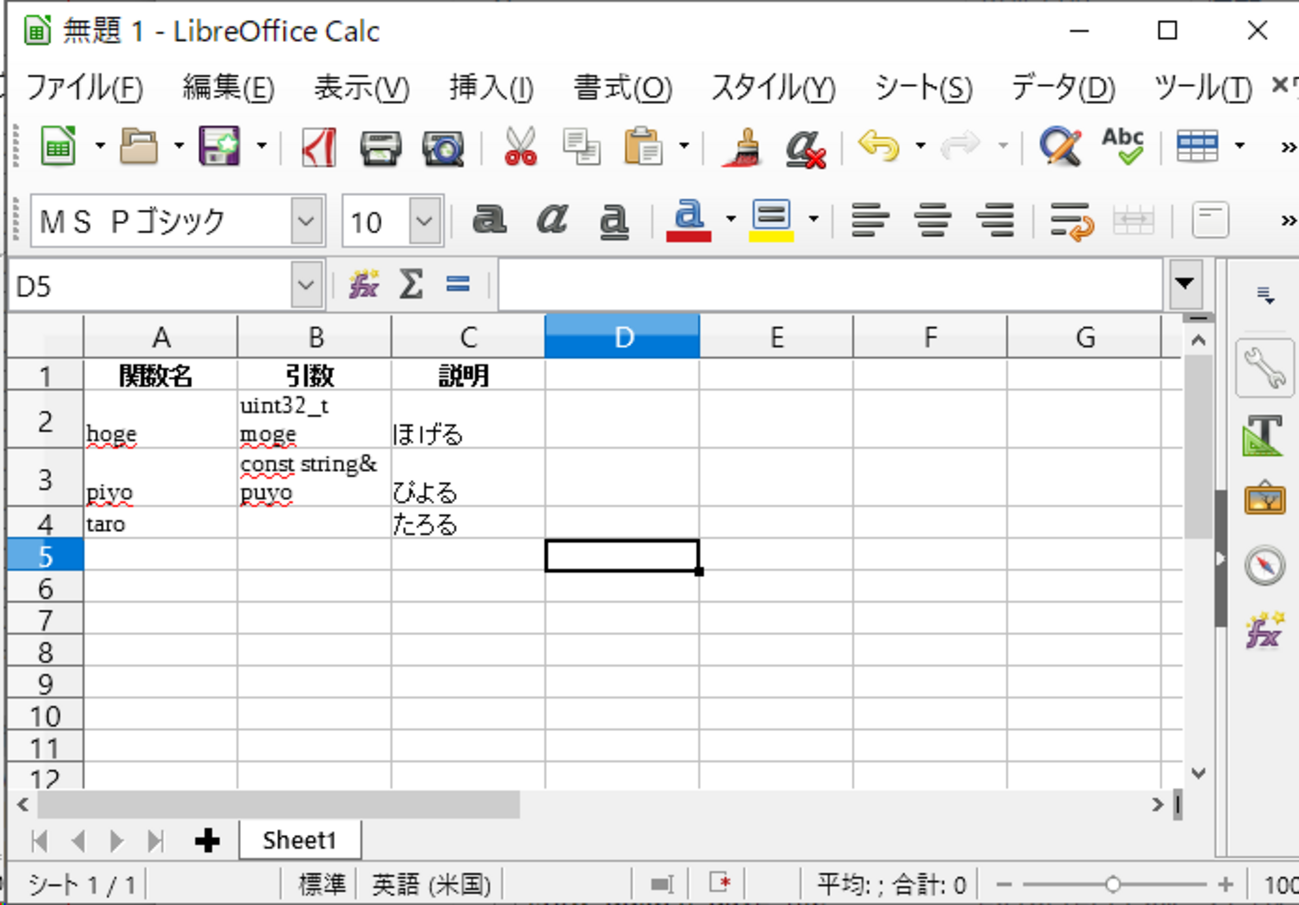1299x905 pixels.
Task: Run the spelling checker
Action: pos(1121,147)
